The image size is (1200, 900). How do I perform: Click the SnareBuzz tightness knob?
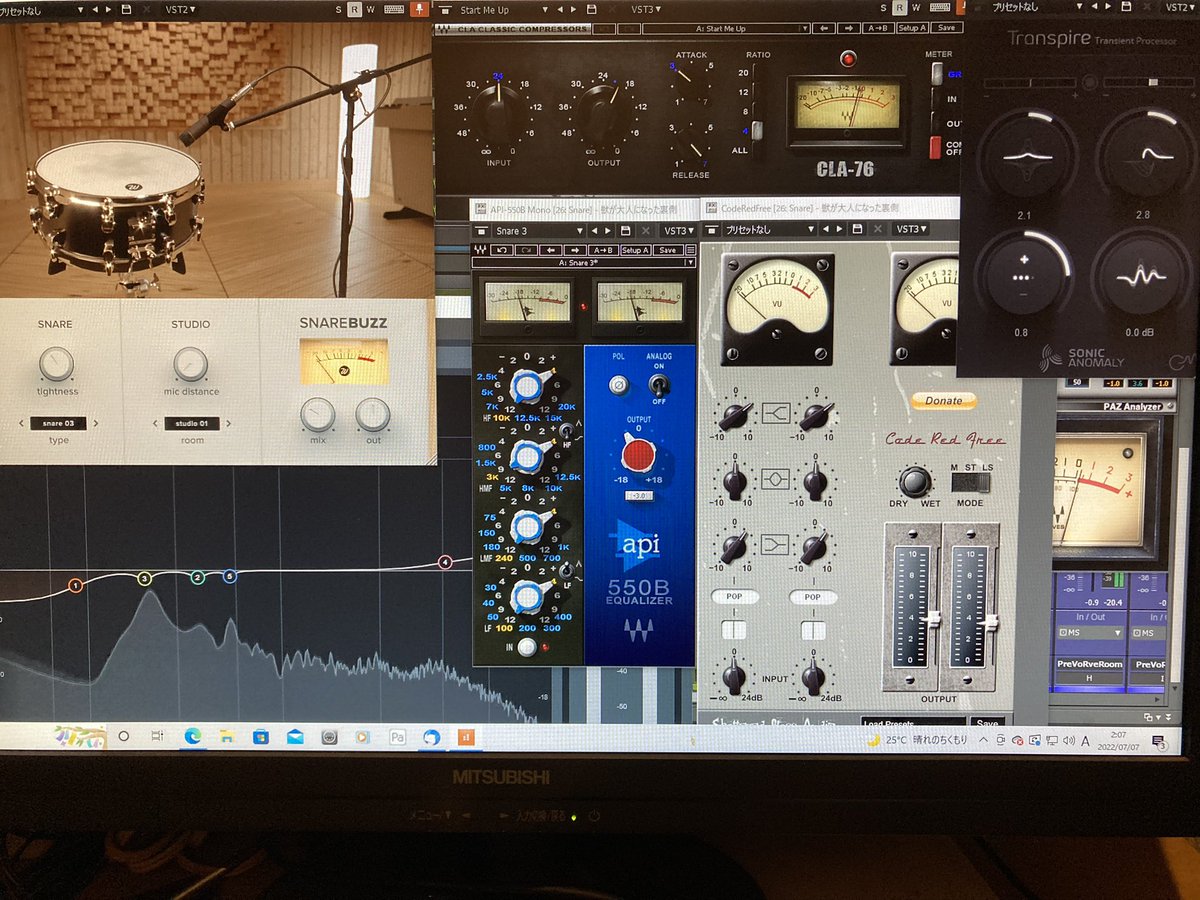[57, 364]
